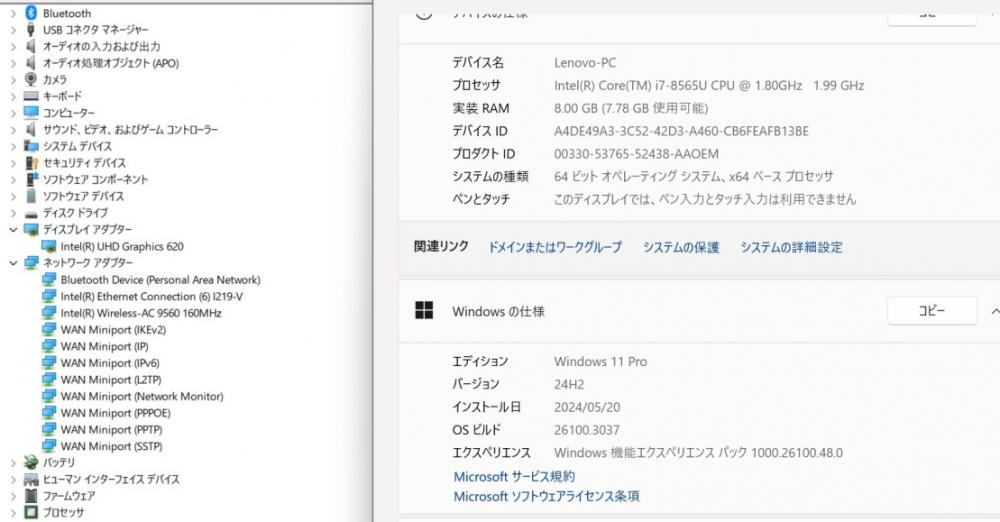Click the ヒューマン インターフェイス デバイス icon
Image resolution: width=1000 pixels, height=522 pixels.
(31, 479)
